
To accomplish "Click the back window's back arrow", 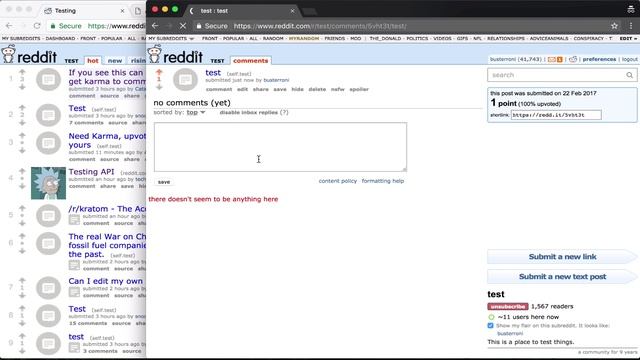I will [9, 26].
